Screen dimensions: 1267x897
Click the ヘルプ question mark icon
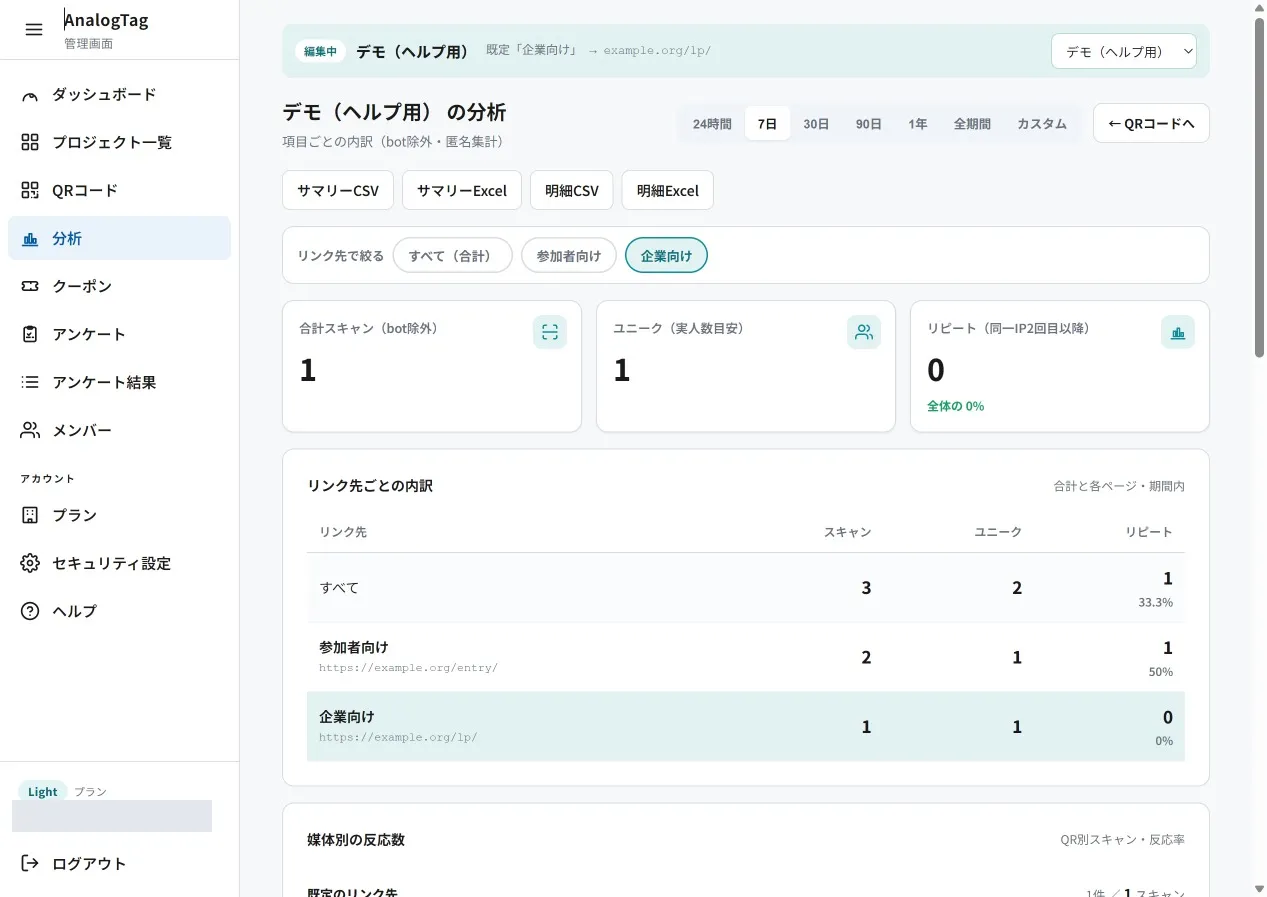coord(30,612)
